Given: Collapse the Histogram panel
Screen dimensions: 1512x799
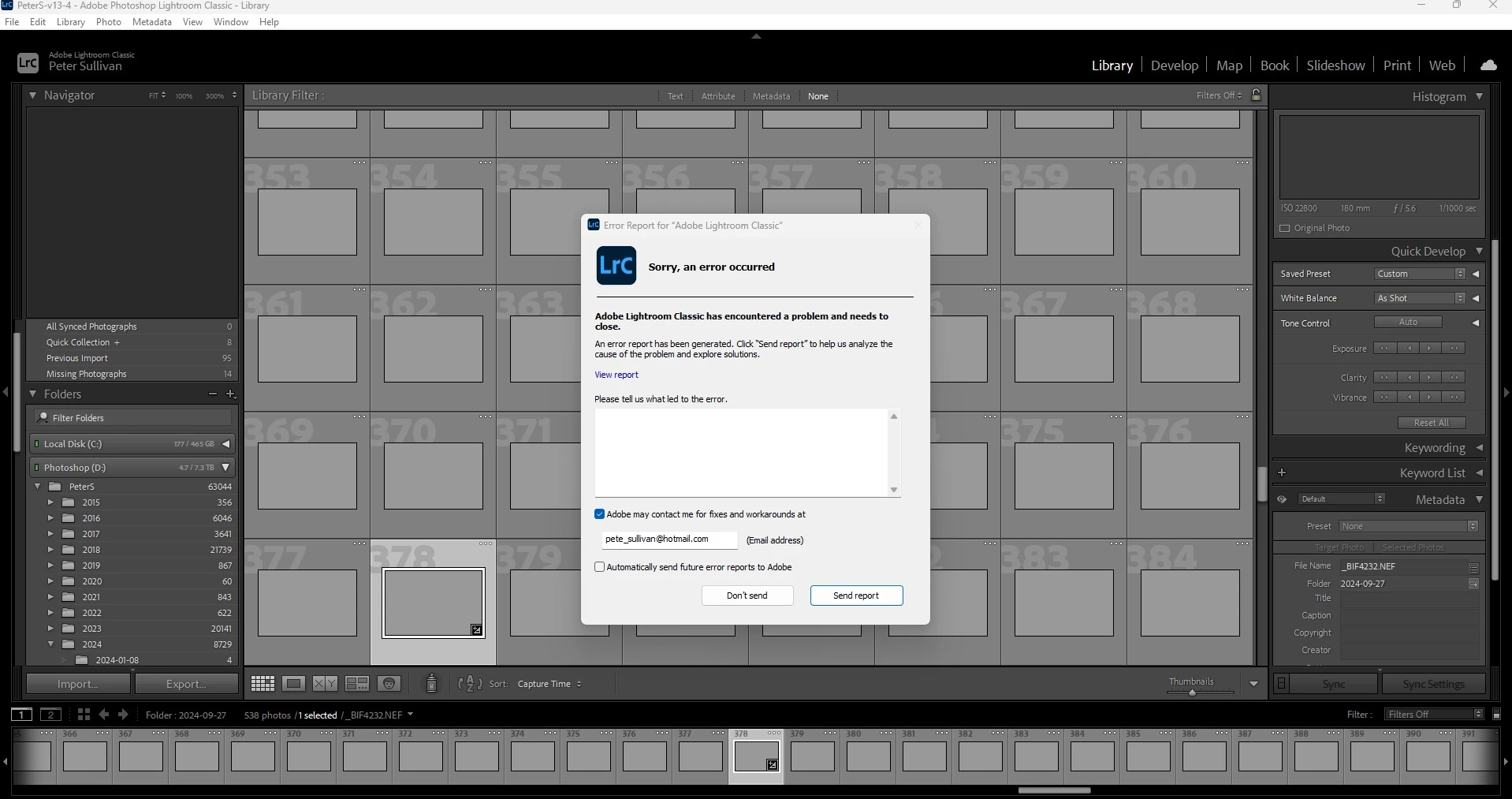Looking at the screenshot, I should 1479,96.
